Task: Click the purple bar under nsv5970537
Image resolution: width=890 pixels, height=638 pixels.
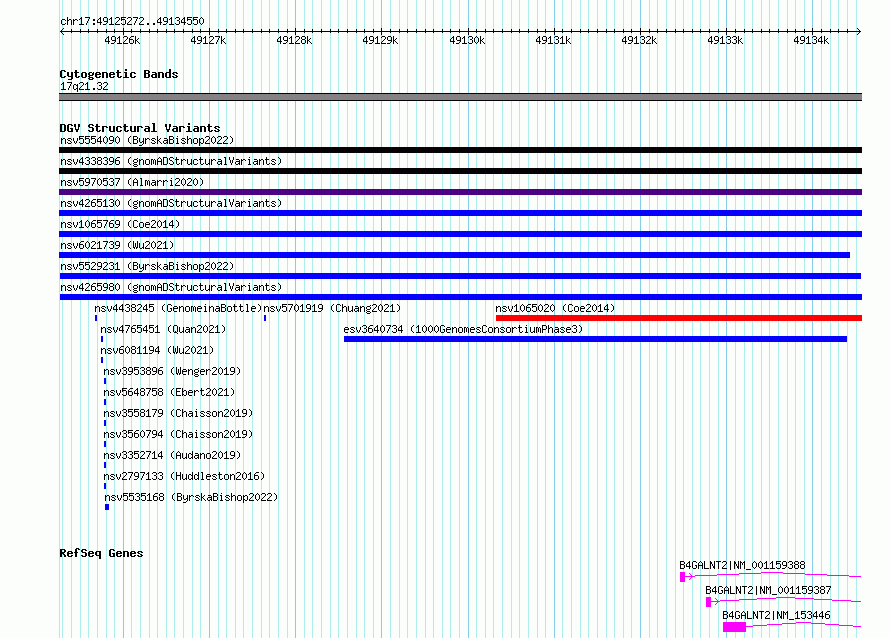Action: 460,192
